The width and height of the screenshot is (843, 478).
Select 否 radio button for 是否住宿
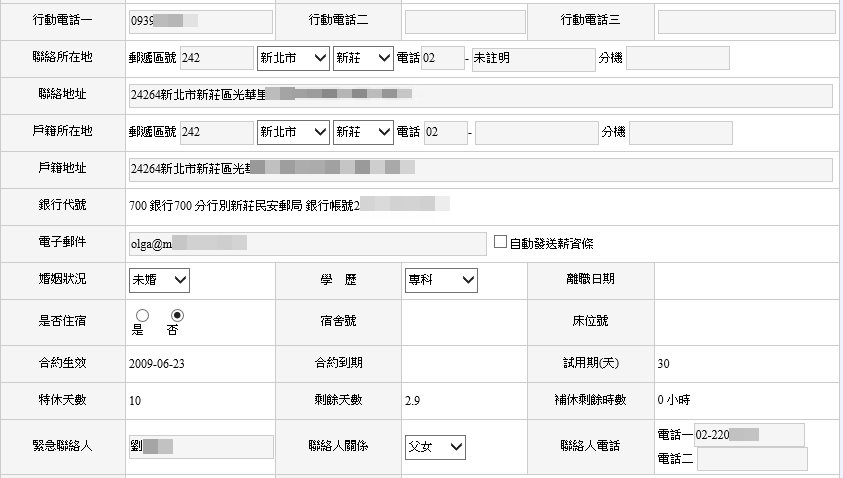(x=178, y=315)
